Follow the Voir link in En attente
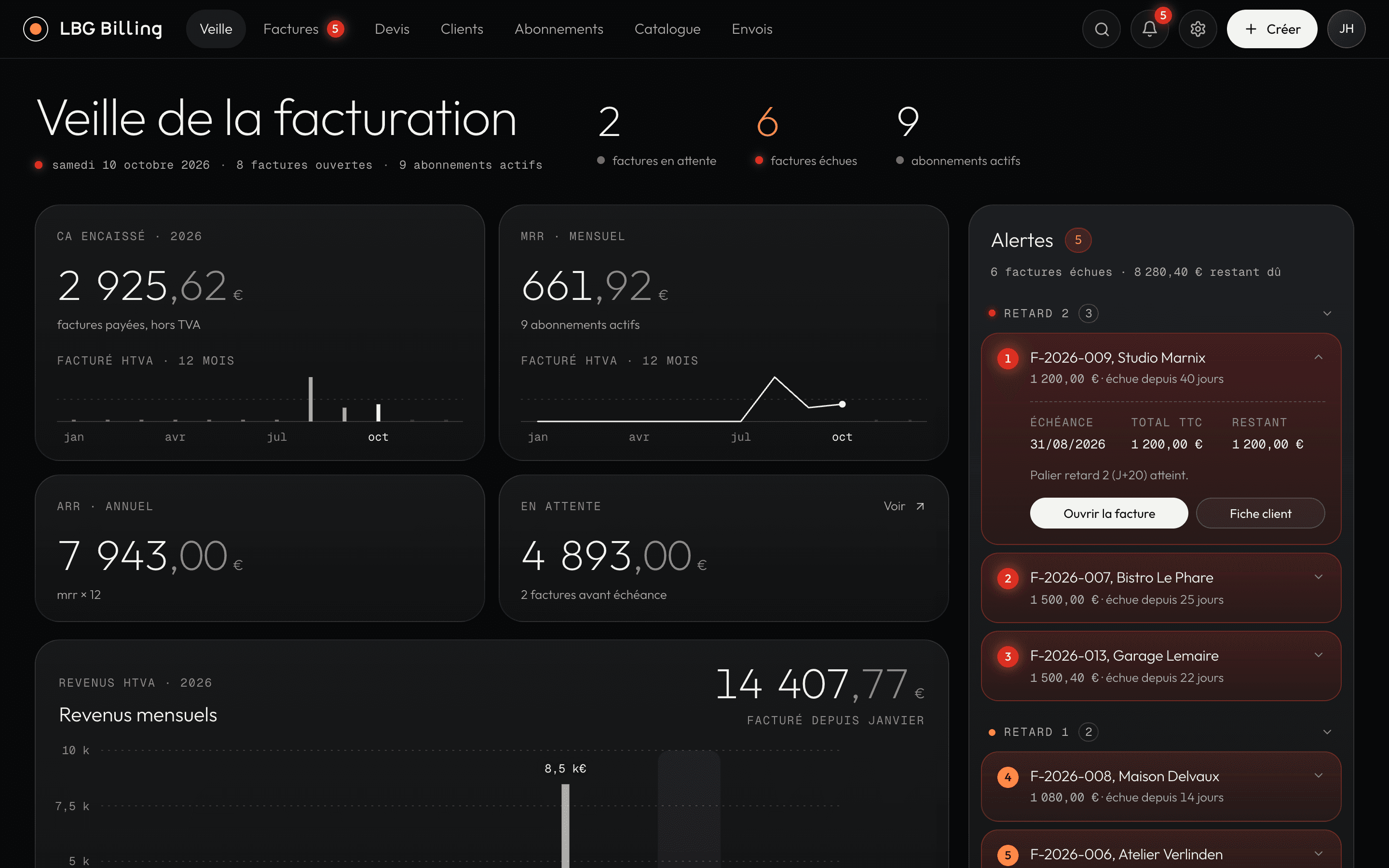The height and width of the screenshot is (868, 1389). 904,506
